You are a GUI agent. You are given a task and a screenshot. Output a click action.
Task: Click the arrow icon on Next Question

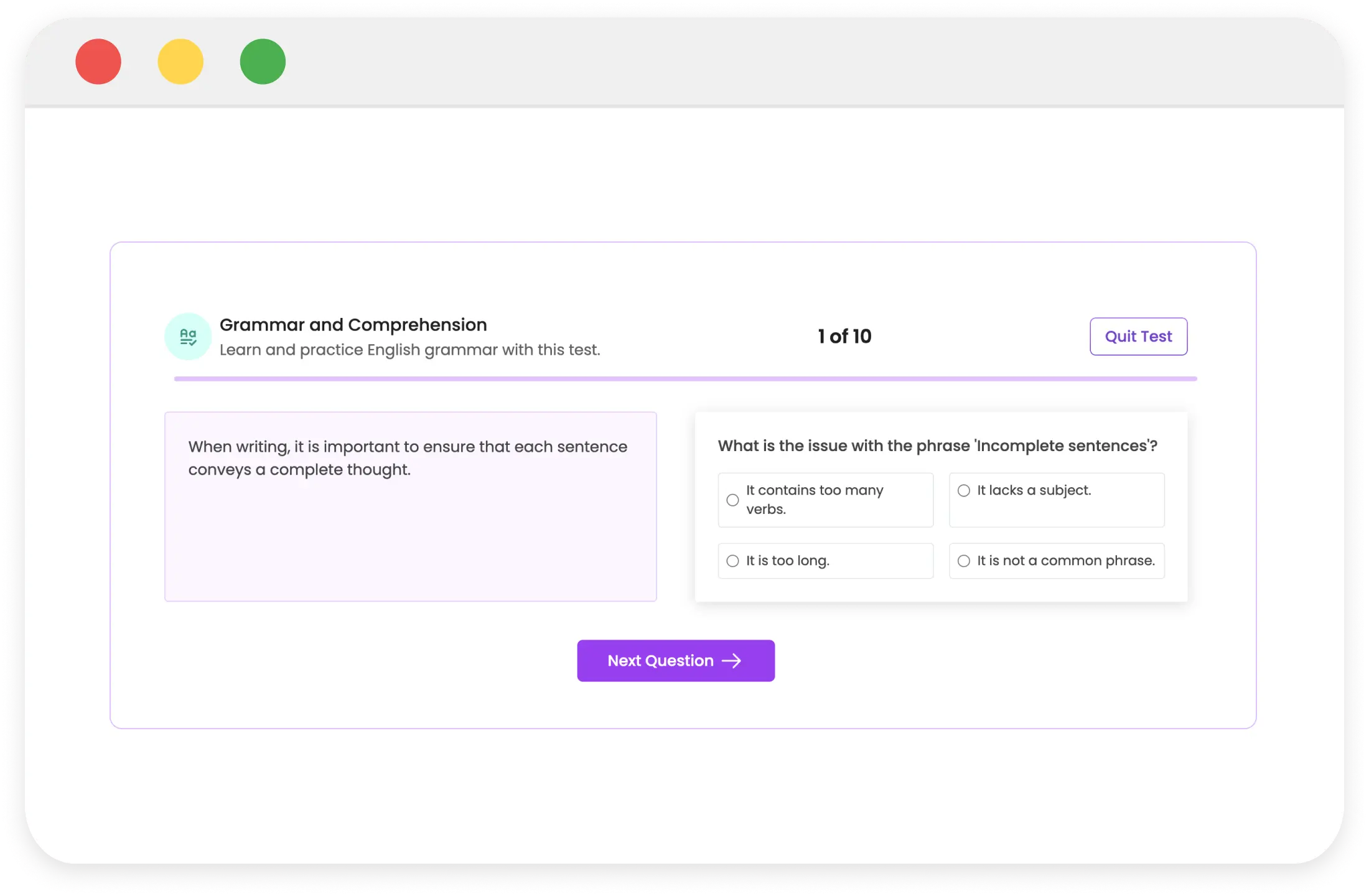(731, 661)
